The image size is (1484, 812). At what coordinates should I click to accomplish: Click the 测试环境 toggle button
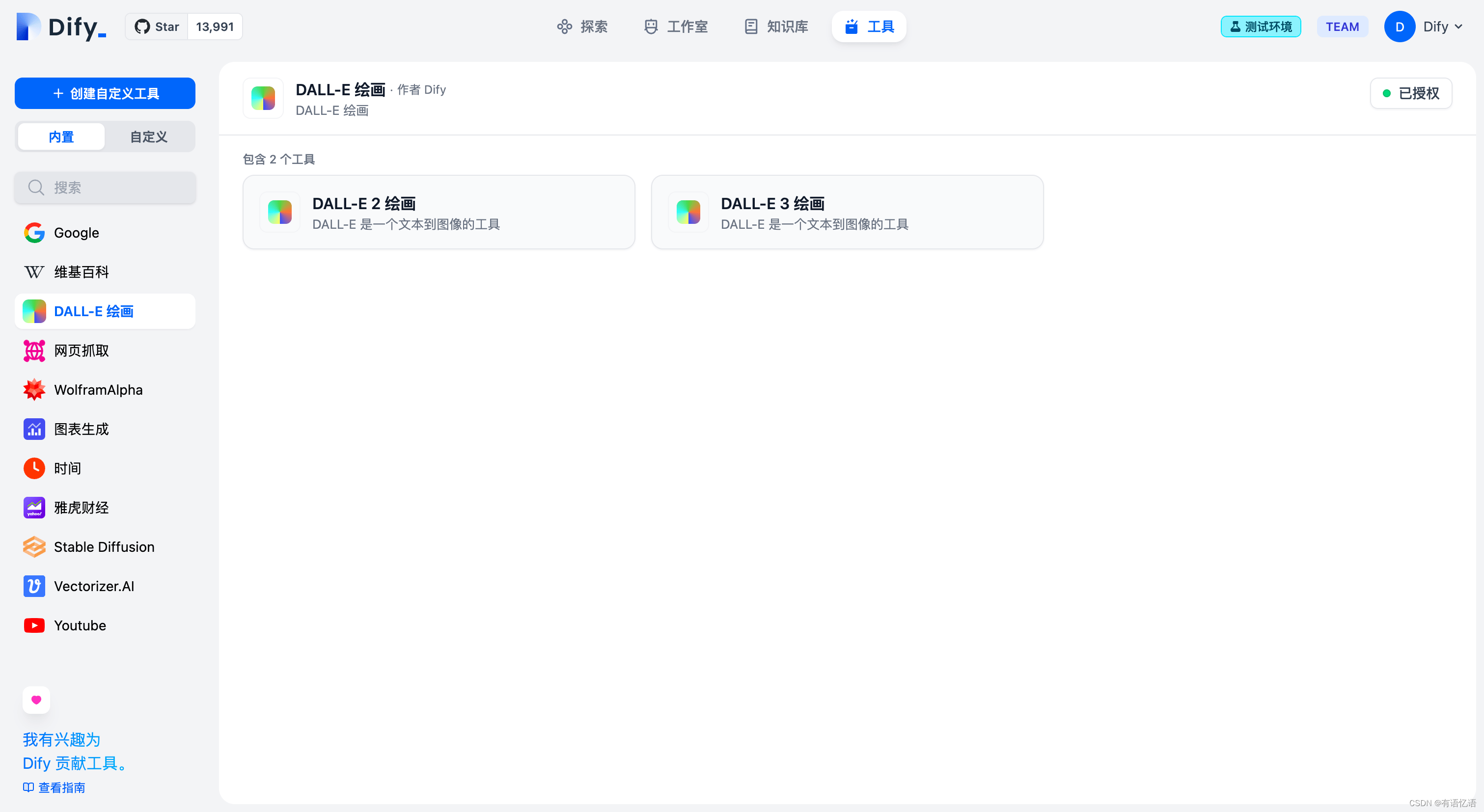1262,26
